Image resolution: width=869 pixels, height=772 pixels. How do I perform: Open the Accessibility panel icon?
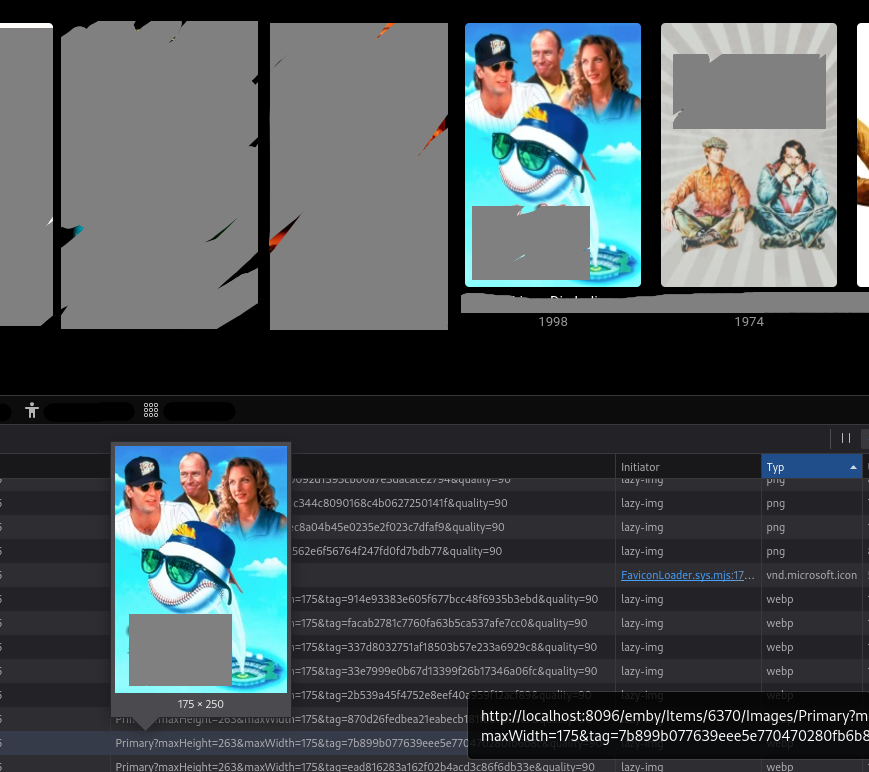32,410
